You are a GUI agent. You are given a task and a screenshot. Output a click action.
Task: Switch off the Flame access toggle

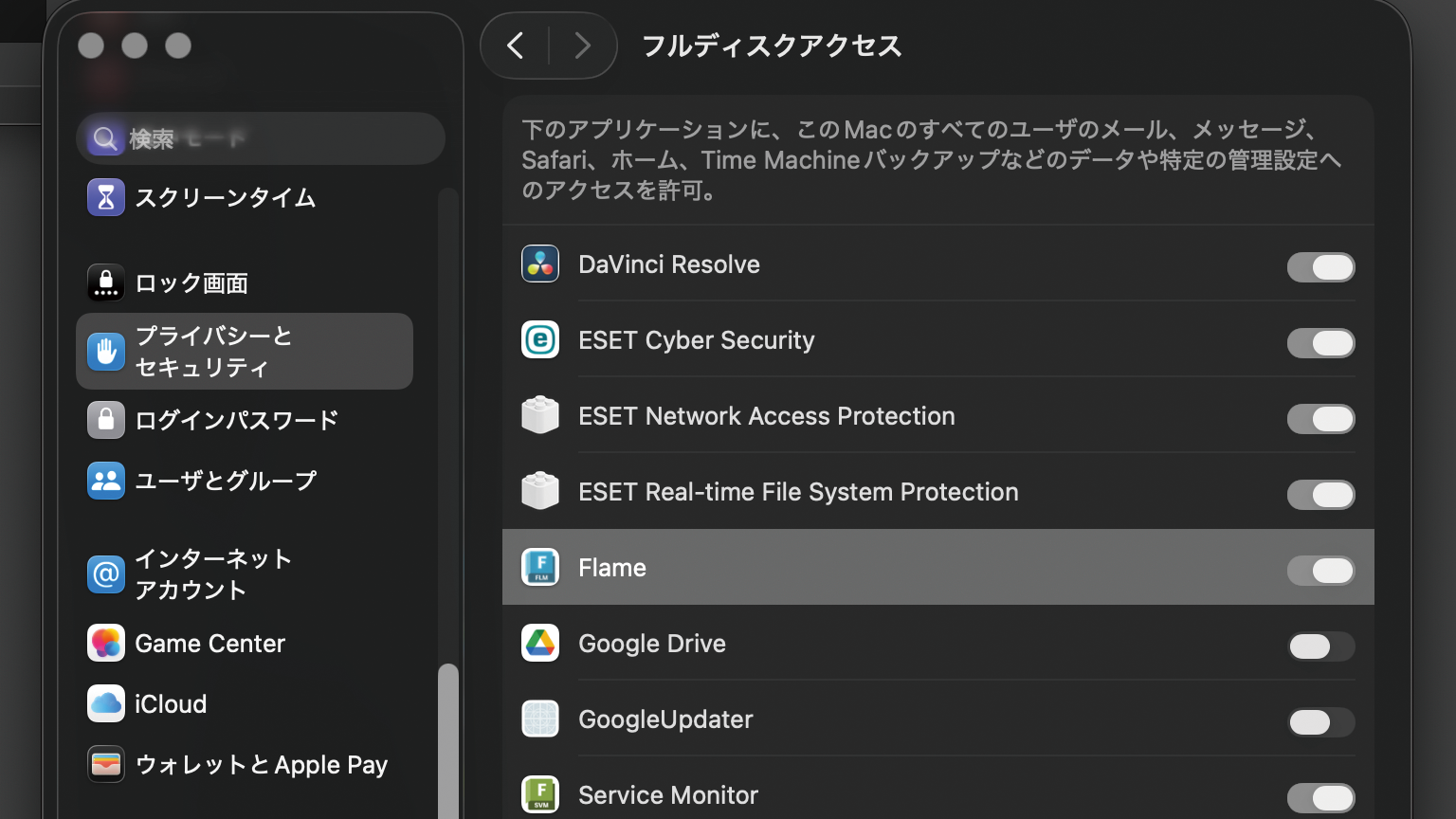[1320, 571]
